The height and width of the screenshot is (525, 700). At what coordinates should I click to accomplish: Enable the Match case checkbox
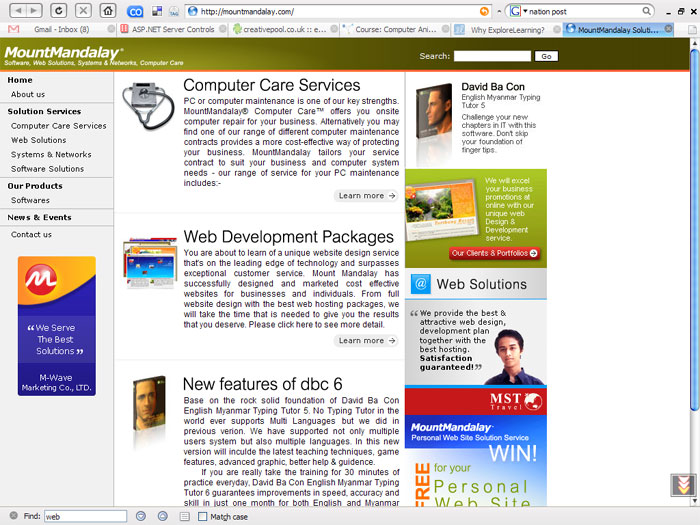point(202,517)
